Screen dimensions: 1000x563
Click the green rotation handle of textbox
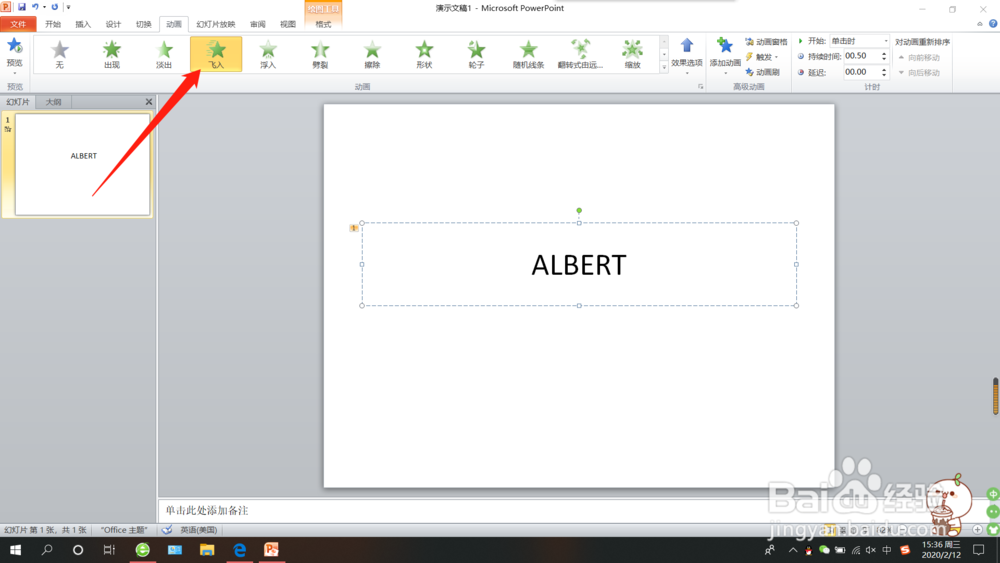tap(579, 210)
